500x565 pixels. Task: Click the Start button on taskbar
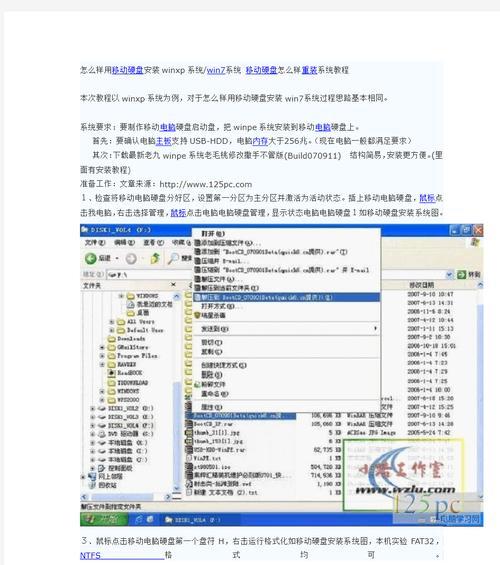[x=104, y=519]
